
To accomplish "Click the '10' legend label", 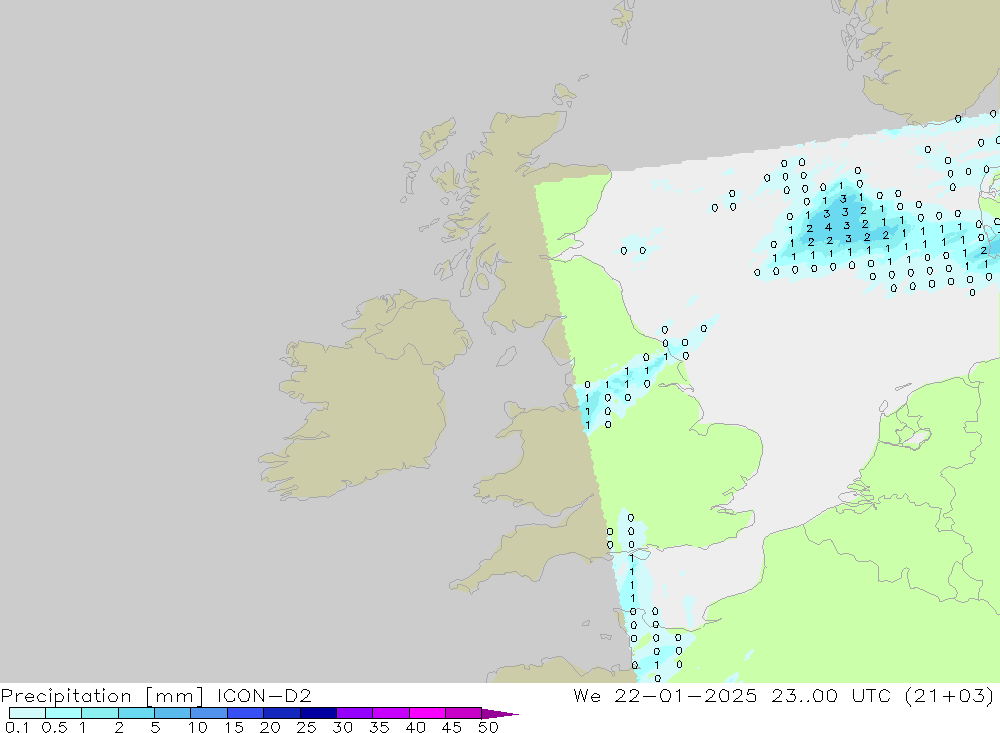I will pos(198,727).
